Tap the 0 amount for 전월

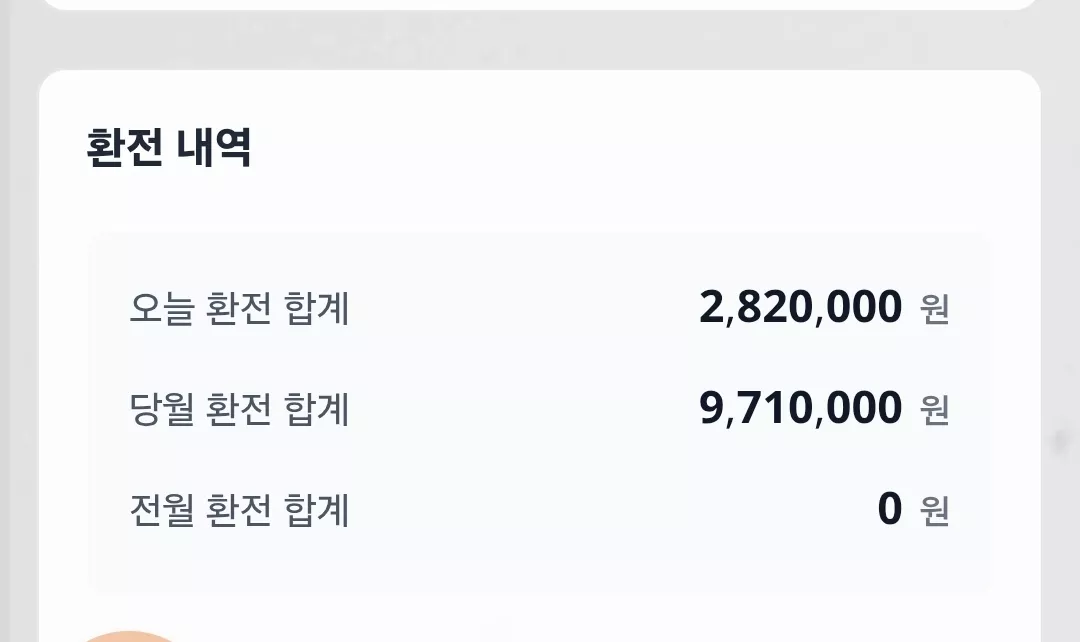[x=890, y=509]
